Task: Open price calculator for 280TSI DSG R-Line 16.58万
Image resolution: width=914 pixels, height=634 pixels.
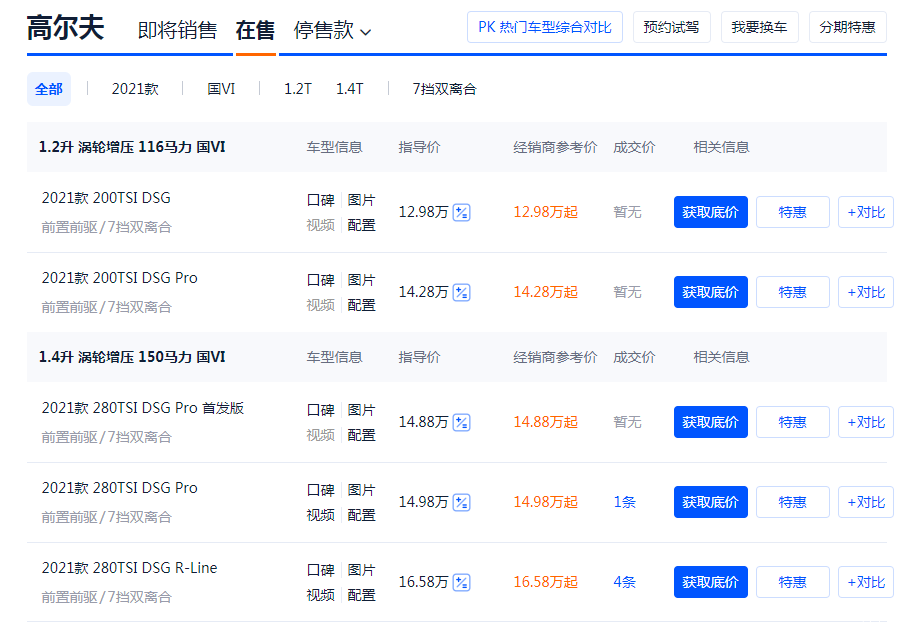Action: 461,582
